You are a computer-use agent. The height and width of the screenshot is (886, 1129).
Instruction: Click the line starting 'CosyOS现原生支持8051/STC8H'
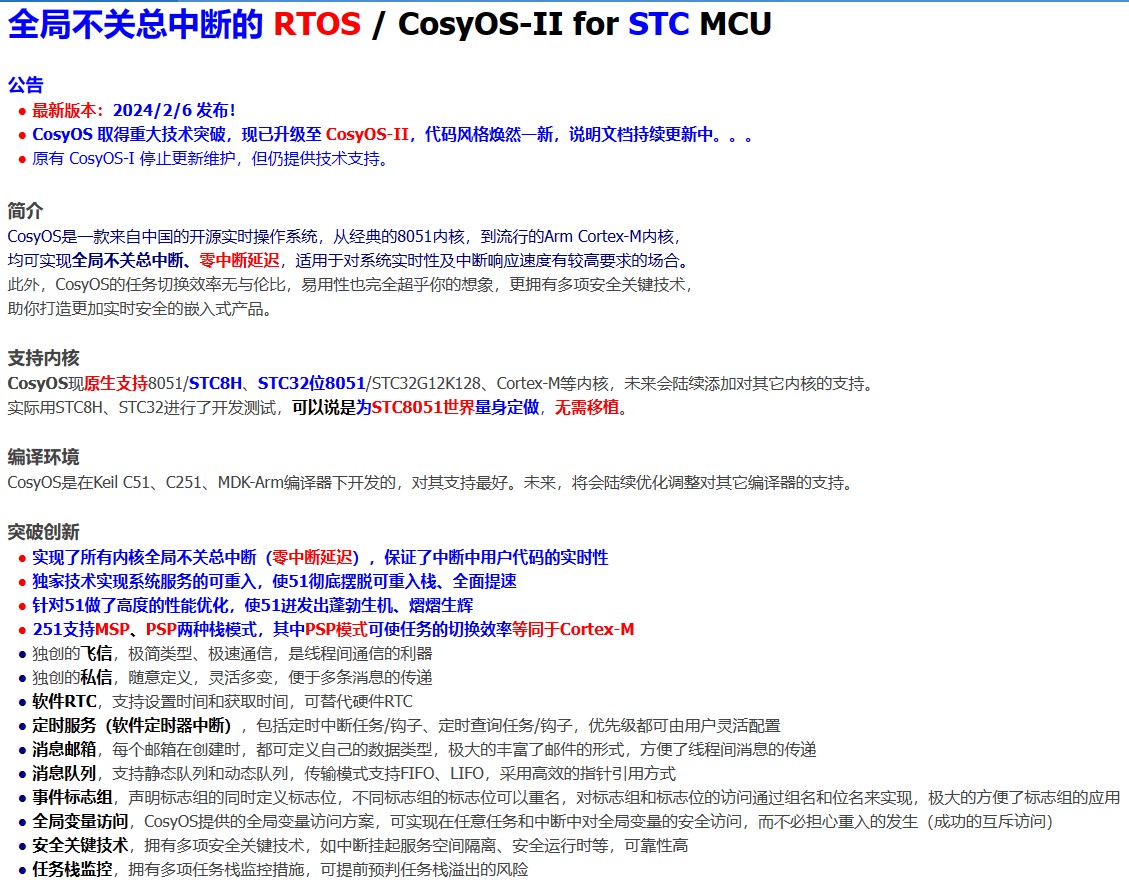[440, 383]
